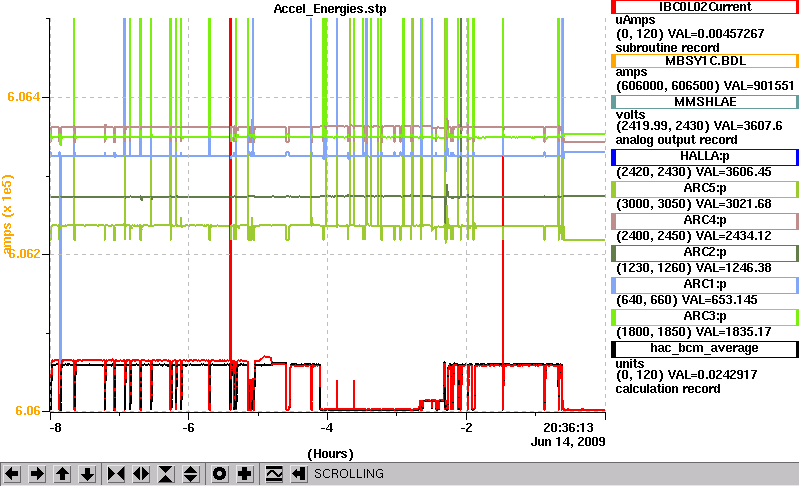Select the IBC0L02Current curve legend
799x486 pixels.
(x=705, y=7)
